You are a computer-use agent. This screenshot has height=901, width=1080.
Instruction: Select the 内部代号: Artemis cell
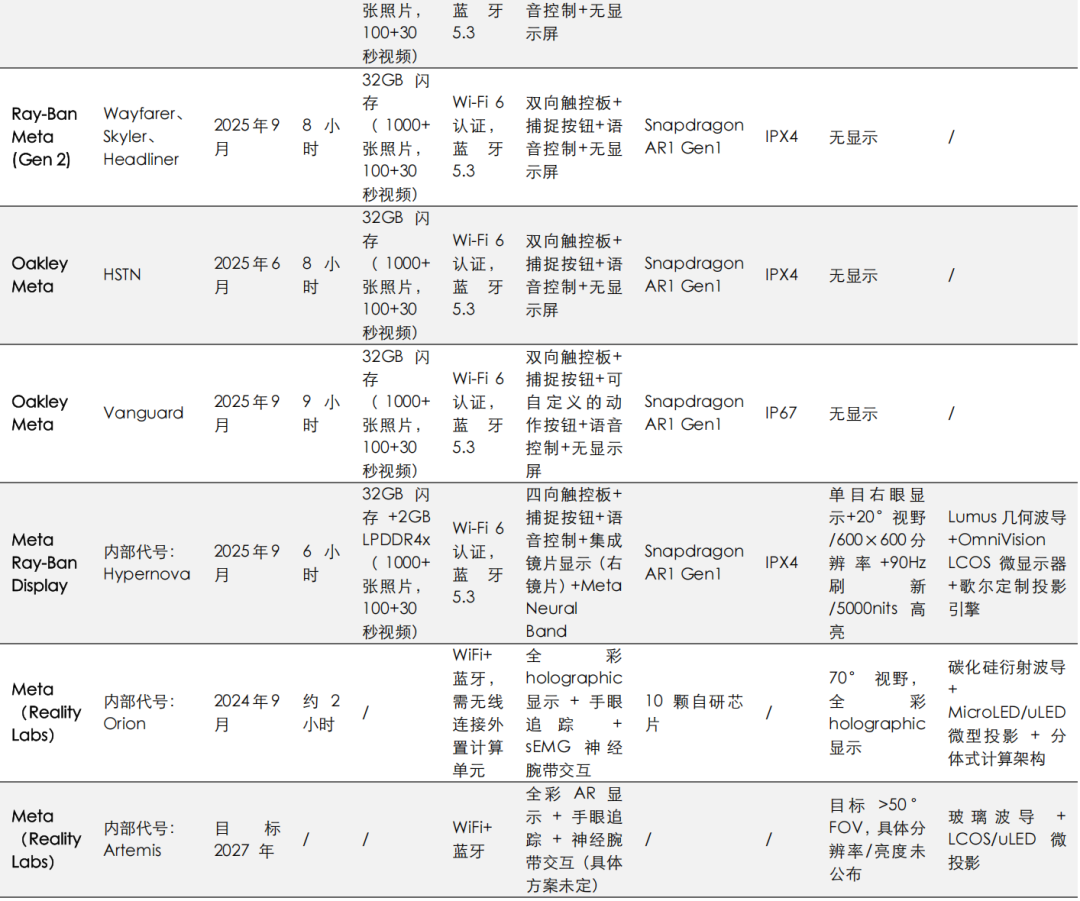point(139,839)
